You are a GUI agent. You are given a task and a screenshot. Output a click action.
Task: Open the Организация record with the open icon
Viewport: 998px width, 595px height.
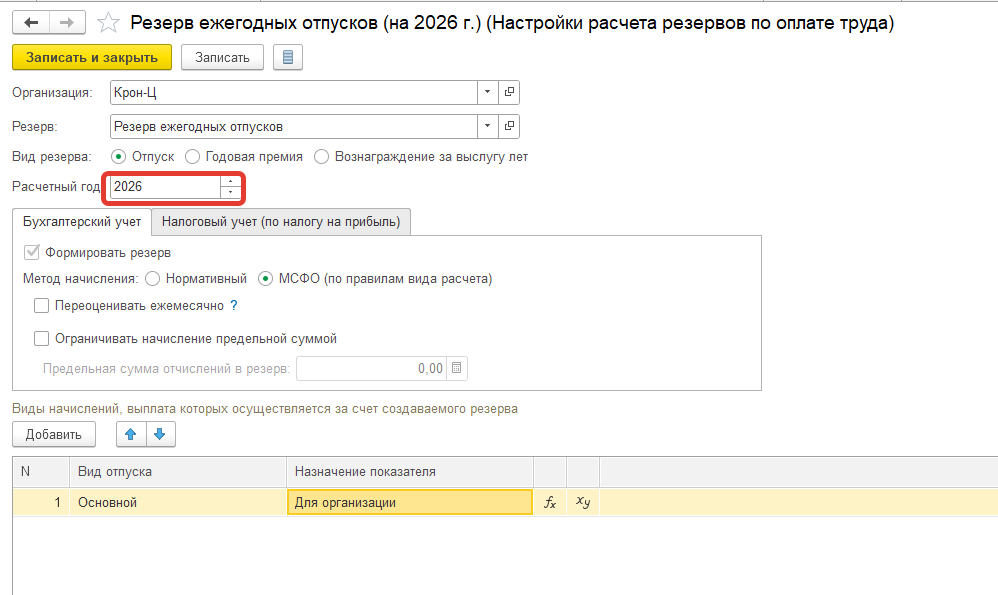[x=509, y=92]
